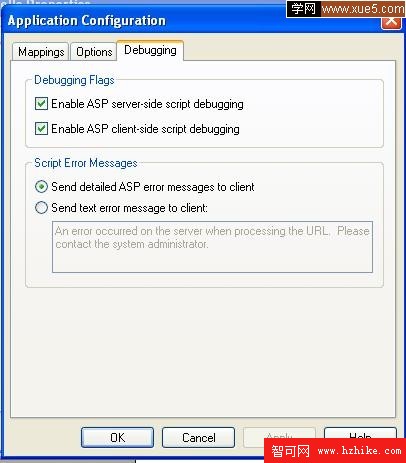Viewport: 406px width, 463px height.
Task: Uncheck the ASP server-side script debugging checkbox
Action: pyautogui.click(x=41, y=104)
